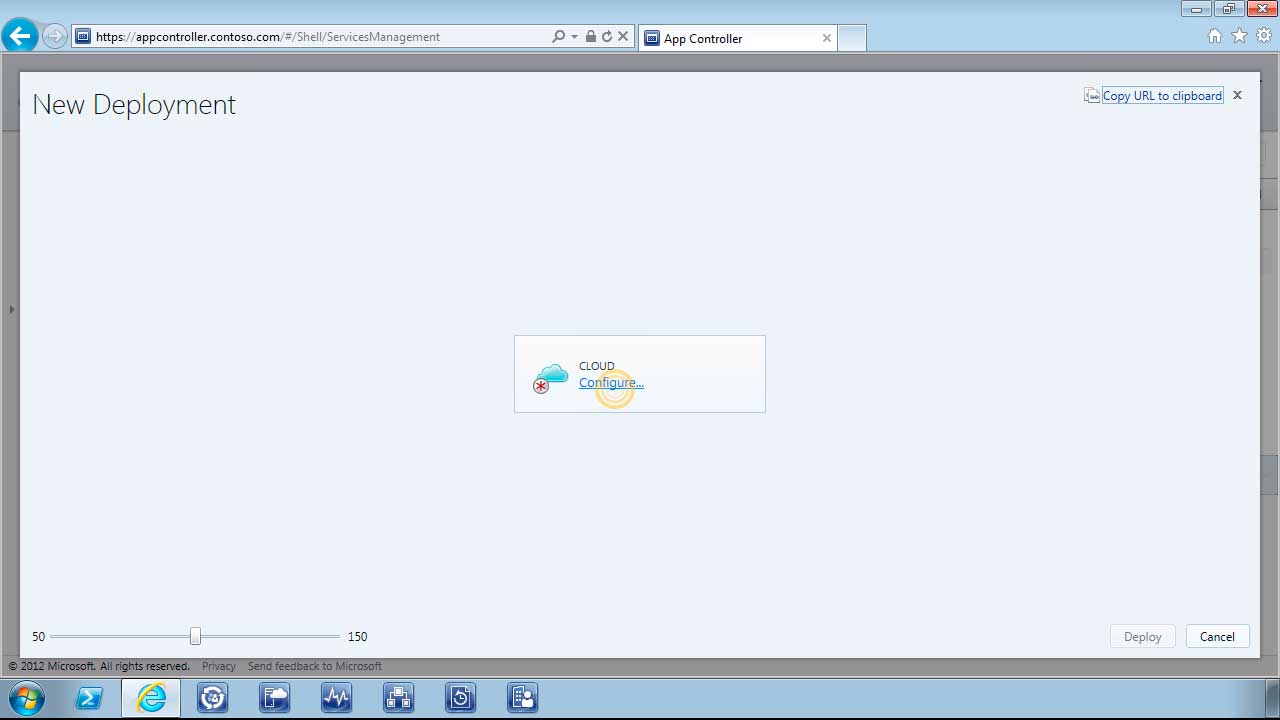Expand the left navigation pane arrow
The image size is (1280, 720).
tap(11, 310)
